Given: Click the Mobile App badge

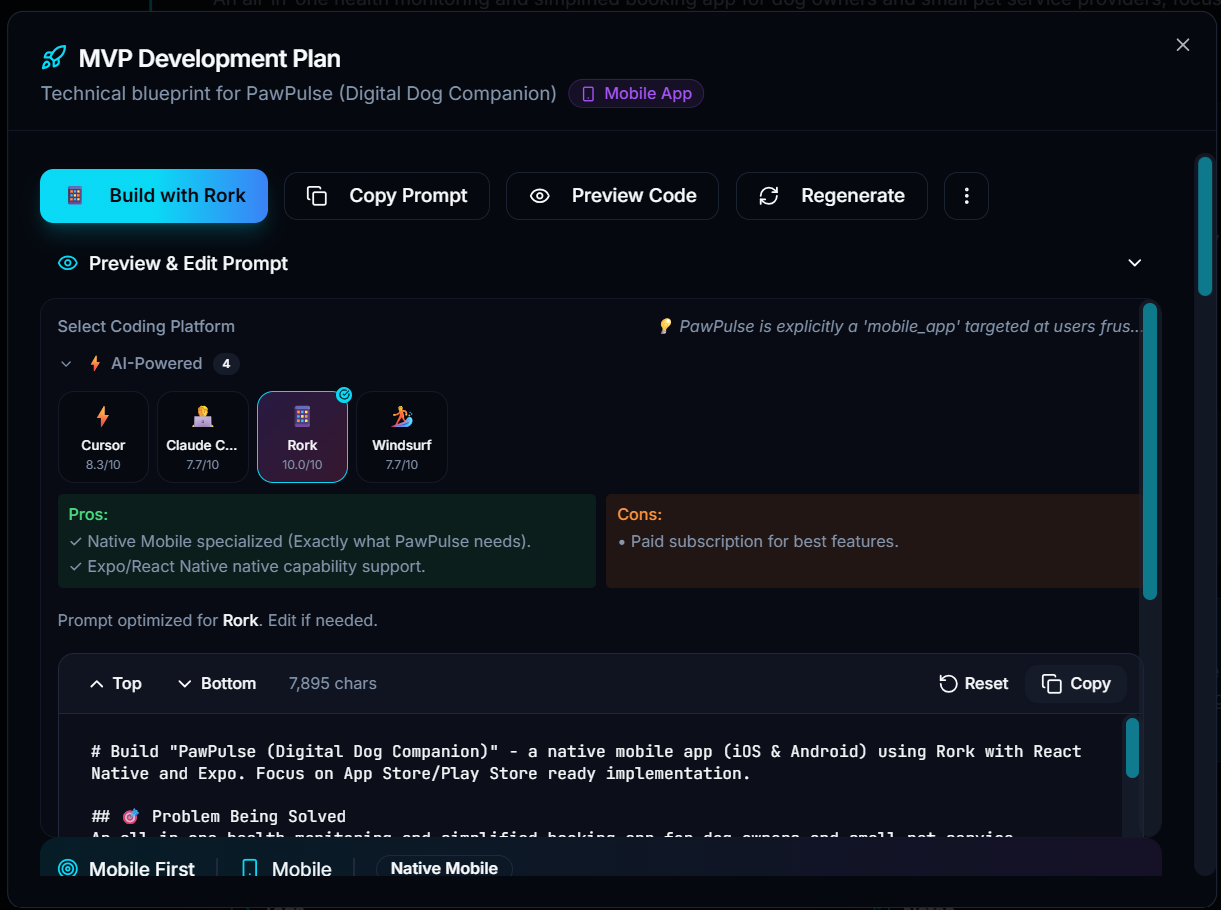Looking at the screenshot, I should [x=636, y=94].
